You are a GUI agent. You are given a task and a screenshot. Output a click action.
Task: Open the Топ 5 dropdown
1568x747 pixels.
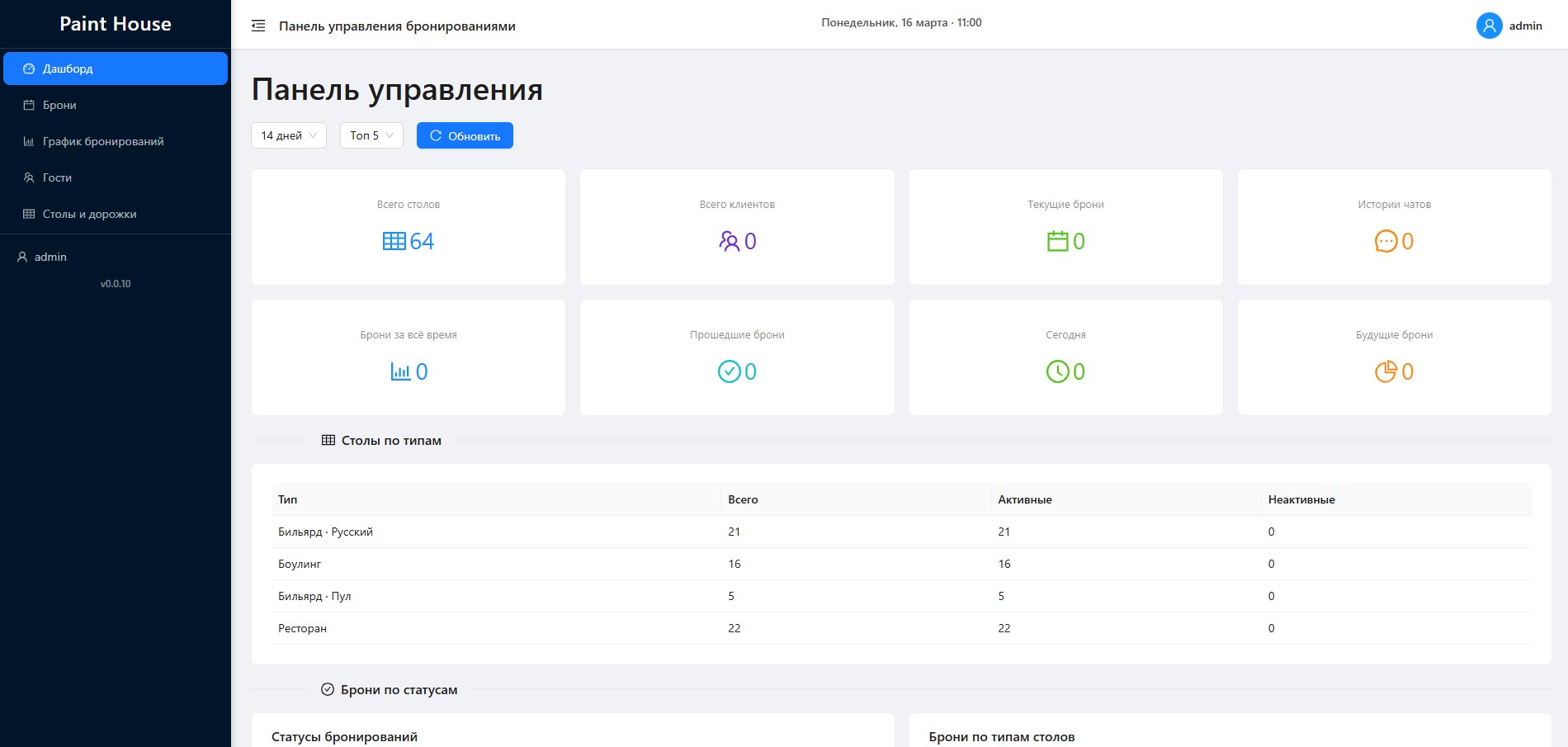pyautogui.click(x=371, y=135)
